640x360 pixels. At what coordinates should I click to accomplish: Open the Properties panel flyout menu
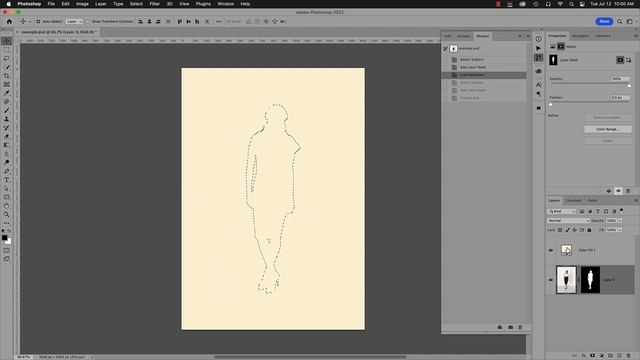pyautogui.click(x=636, y=36)
